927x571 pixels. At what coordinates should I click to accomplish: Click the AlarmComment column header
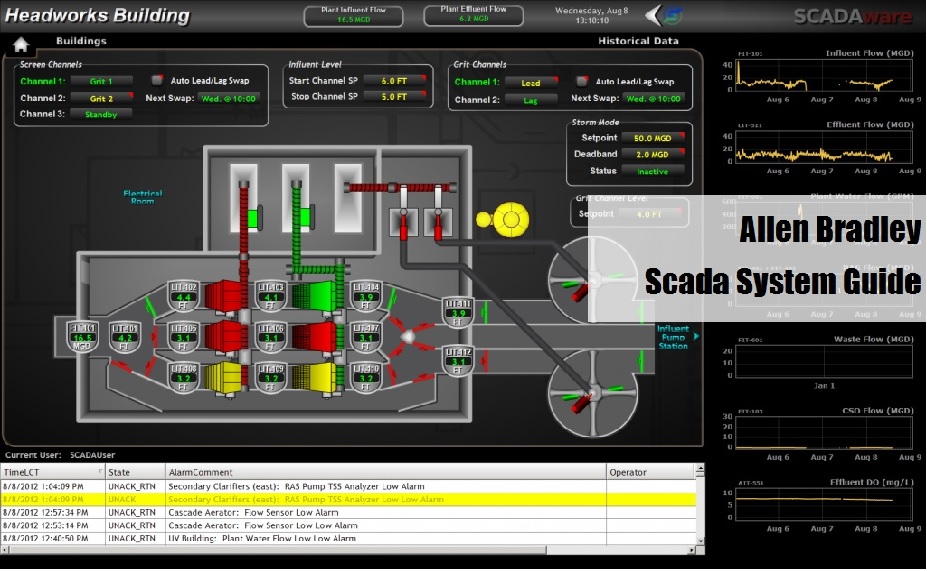coord(386,472)
